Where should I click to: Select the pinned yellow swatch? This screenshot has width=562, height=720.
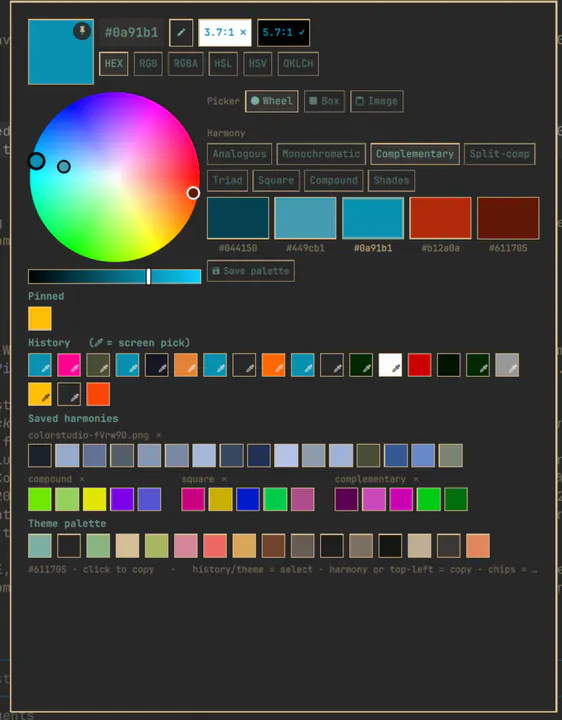pyautogui.click(x=40, y=319)
